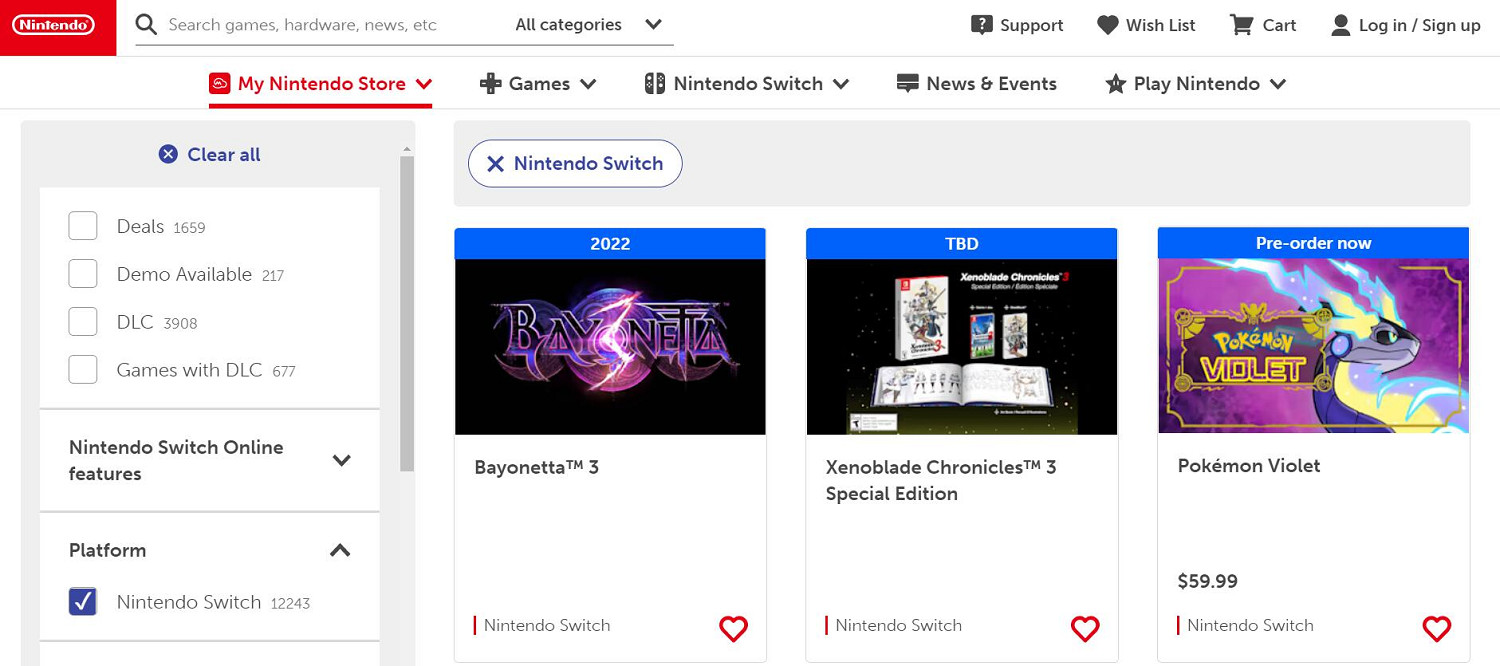Uncheck the Nintendo Switch platform checkbox
1500x666 pixels.
(x=83, y=602)
